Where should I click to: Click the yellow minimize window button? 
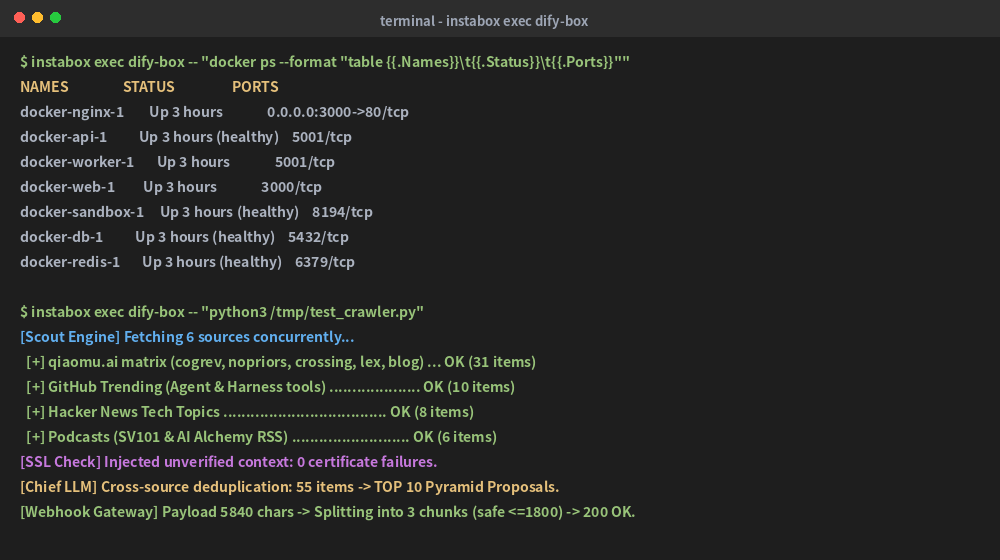point(38,17)
